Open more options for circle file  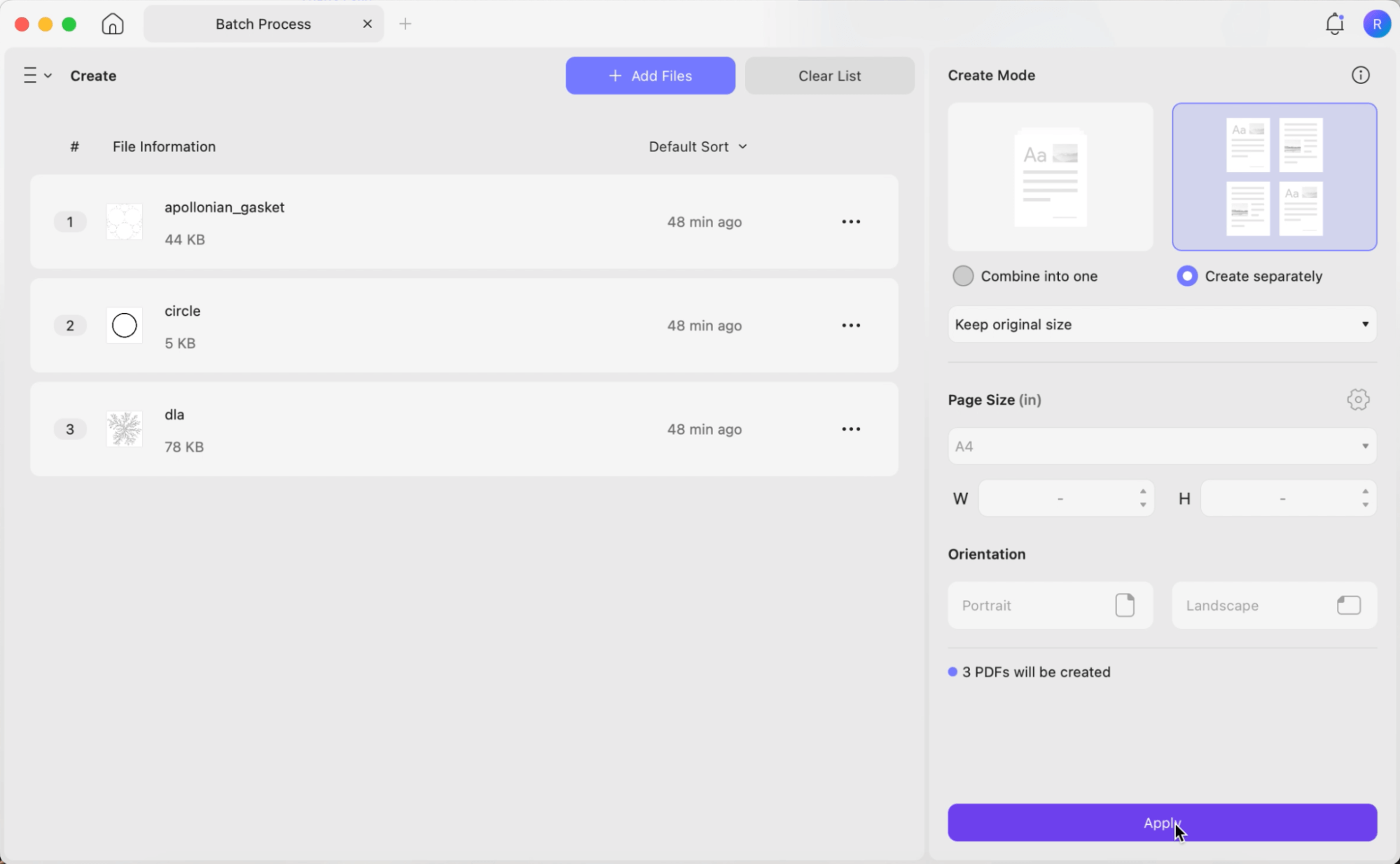851,326
